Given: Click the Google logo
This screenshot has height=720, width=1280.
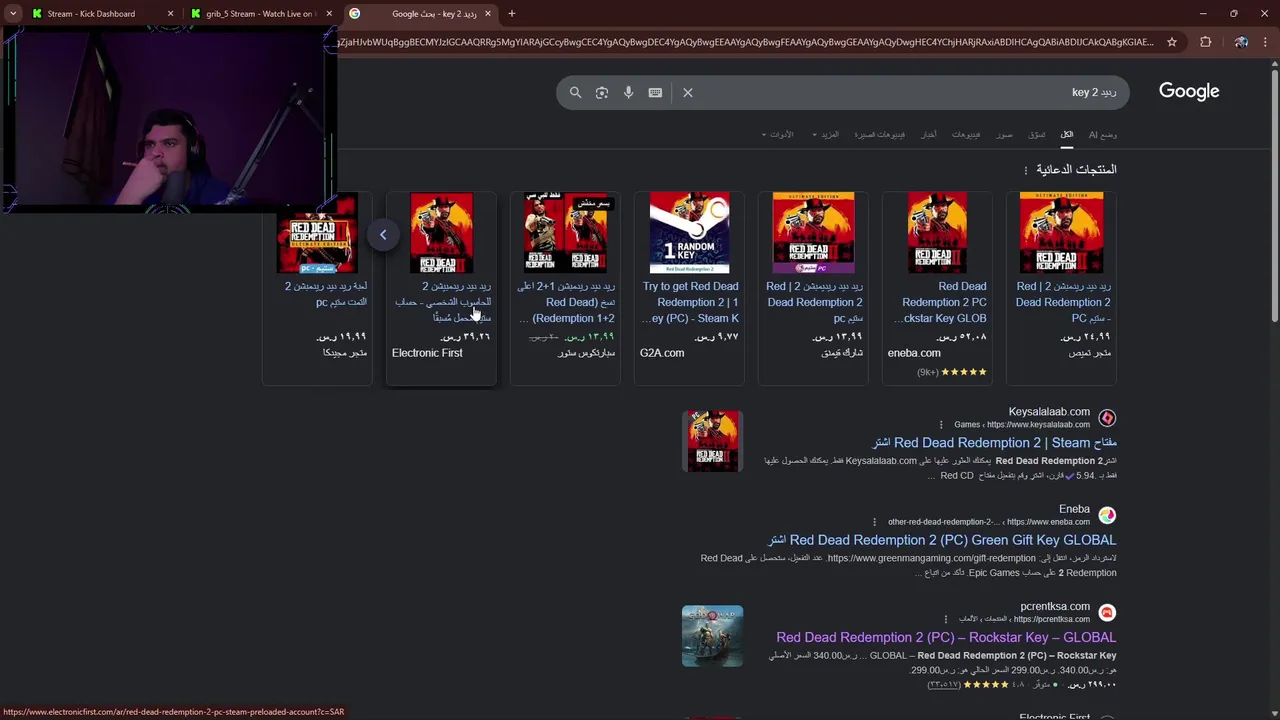Looking at the screenshot, I should pyautogui.click(x=1189, y=91).
